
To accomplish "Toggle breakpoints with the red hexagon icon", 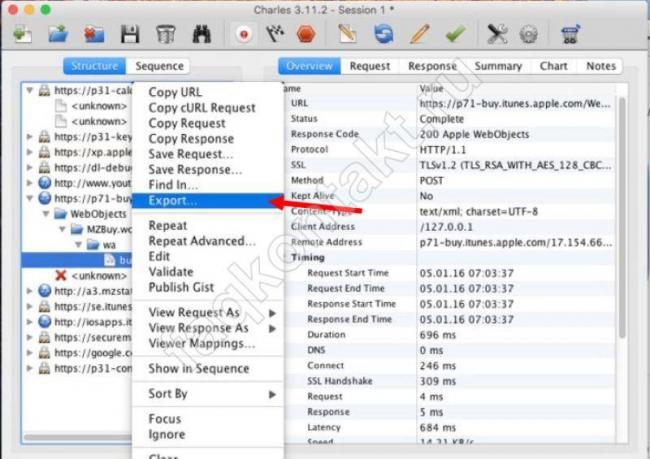I will point(306,34).
